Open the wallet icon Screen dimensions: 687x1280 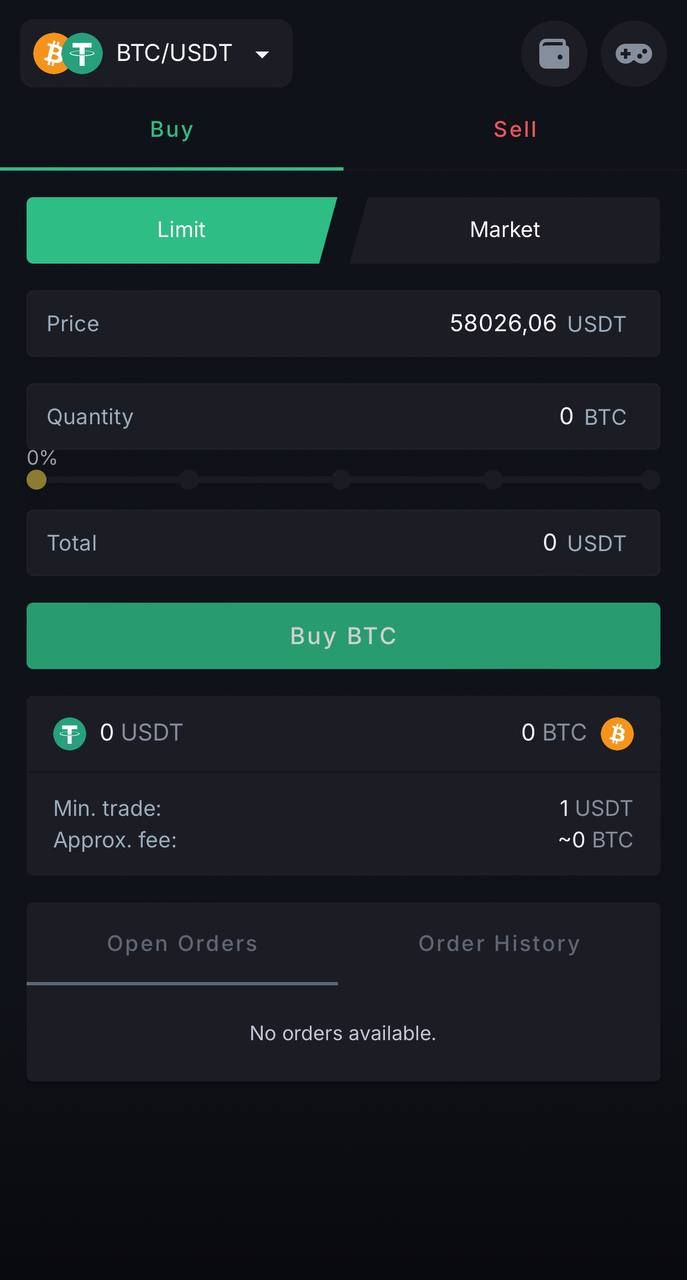[554, 53]
